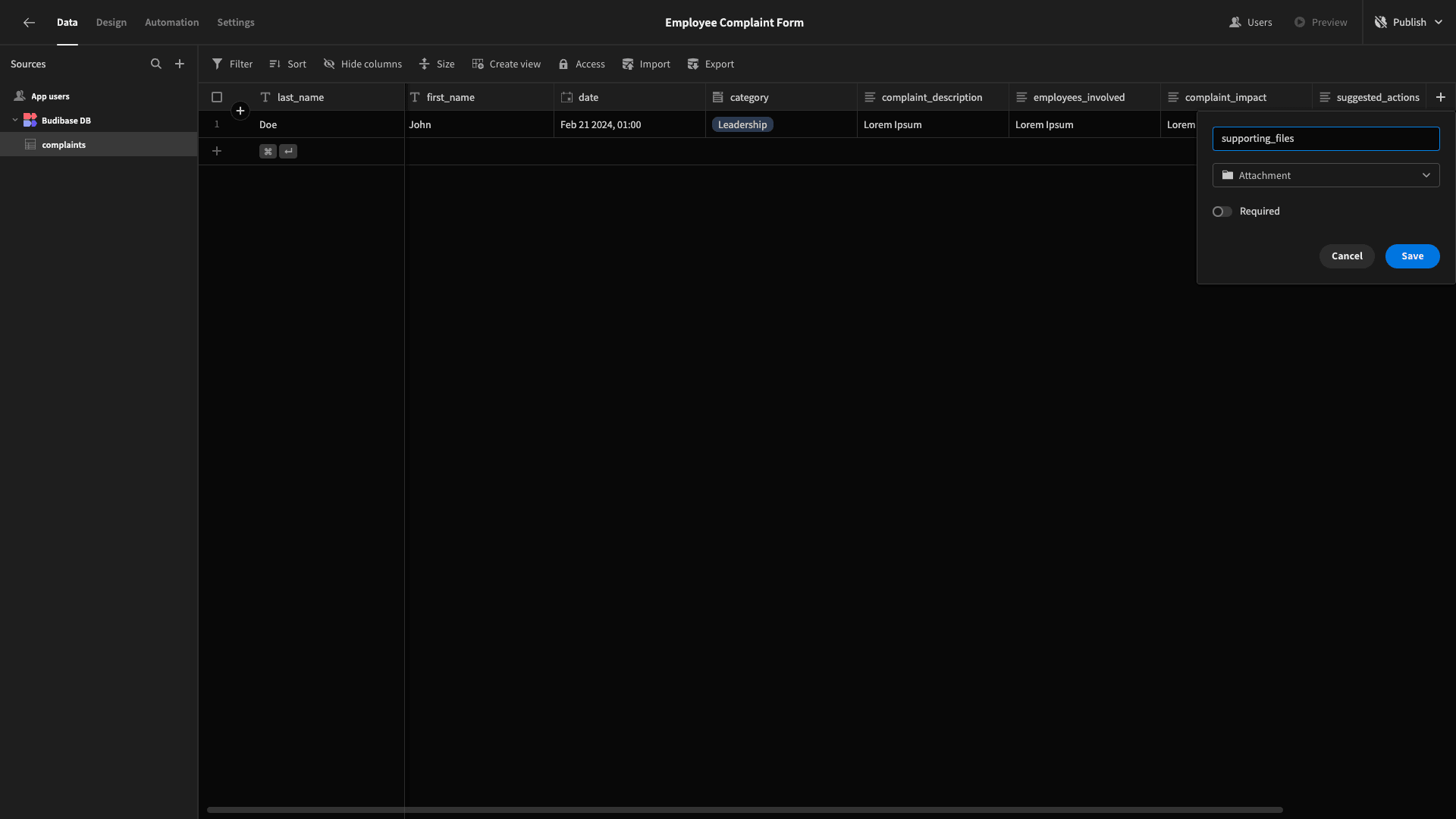1456x819 pixels.
Task: Add a new source with the plus icon
Action: point(180,64)
